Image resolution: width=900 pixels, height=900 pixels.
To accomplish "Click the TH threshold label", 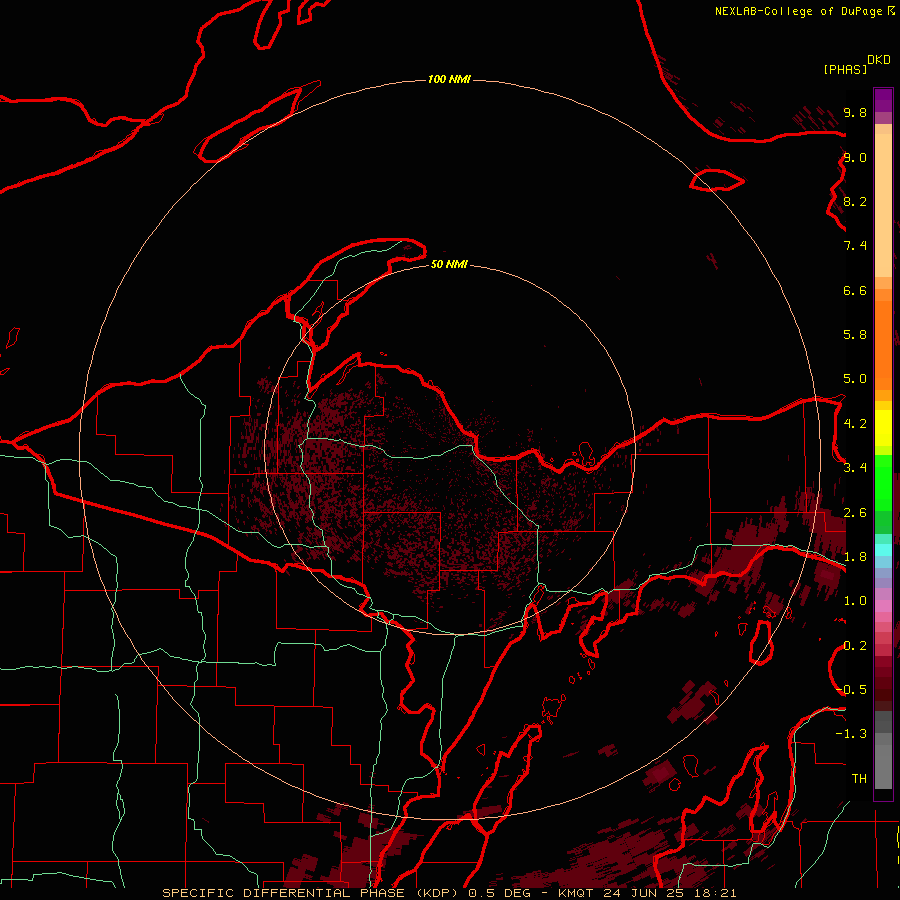I will 859,779.
